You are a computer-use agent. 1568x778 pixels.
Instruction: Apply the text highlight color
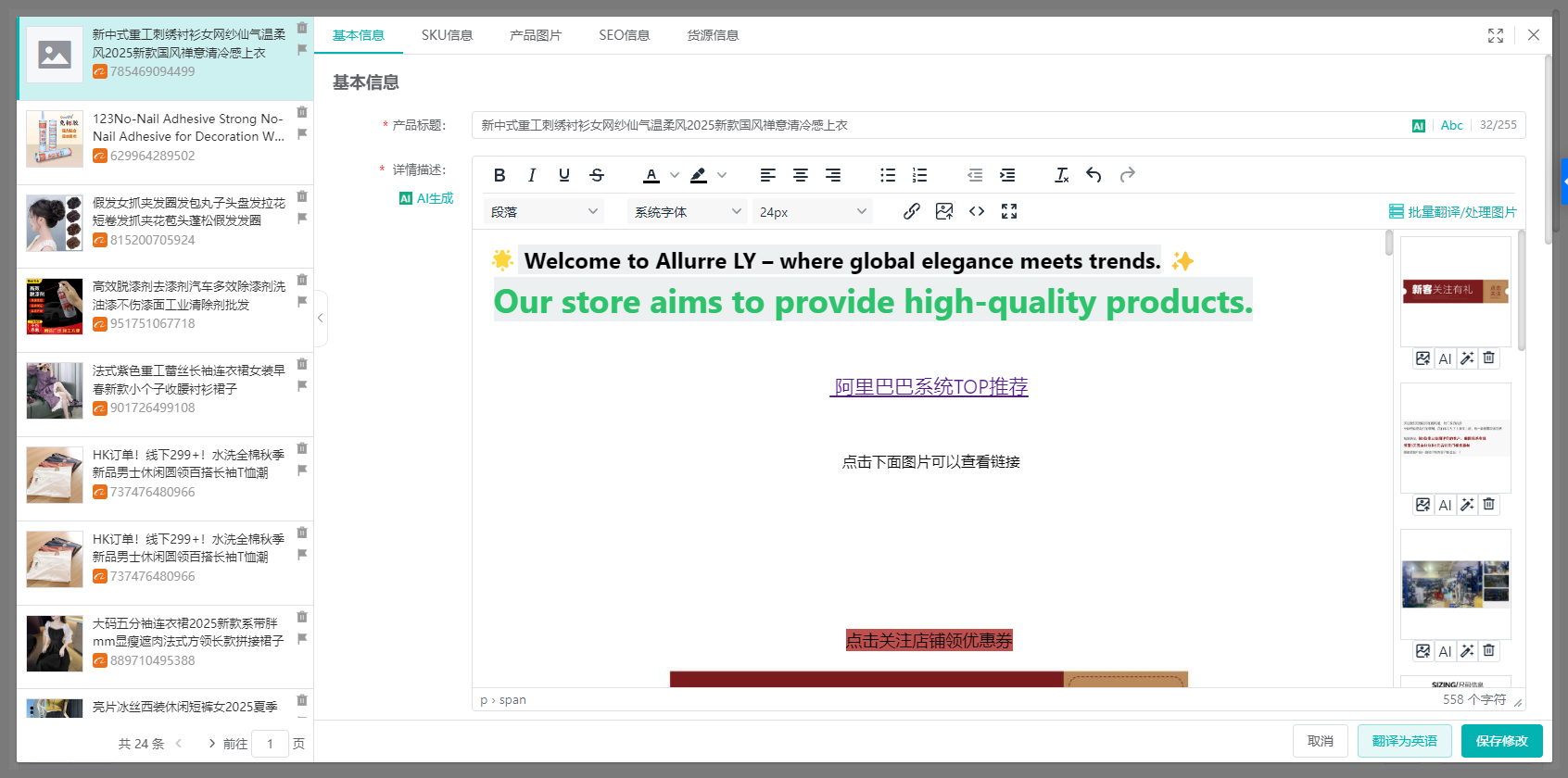click(x=699, y=175)
